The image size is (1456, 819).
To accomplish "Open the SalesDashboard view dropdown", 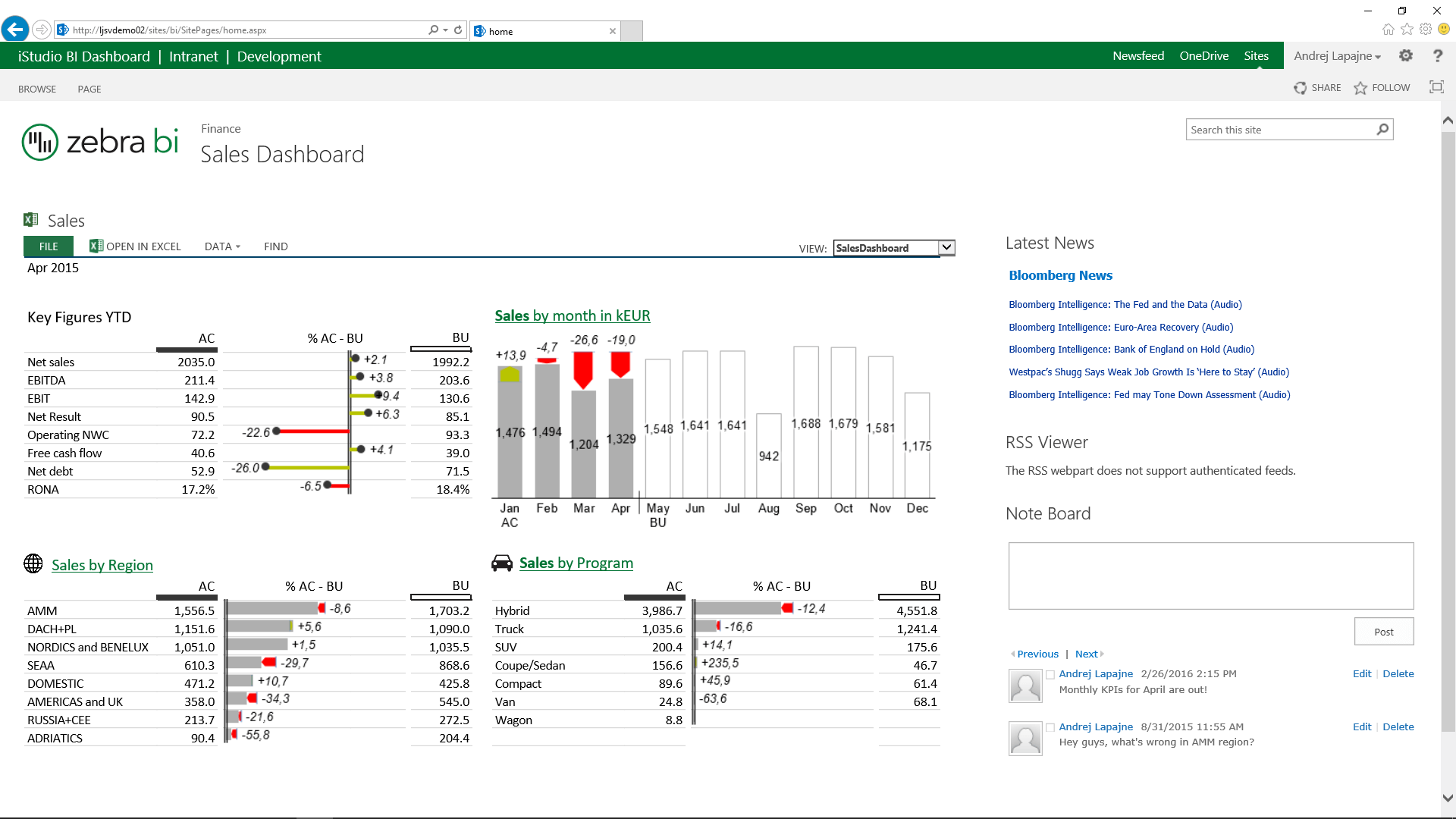I will 945,247.
